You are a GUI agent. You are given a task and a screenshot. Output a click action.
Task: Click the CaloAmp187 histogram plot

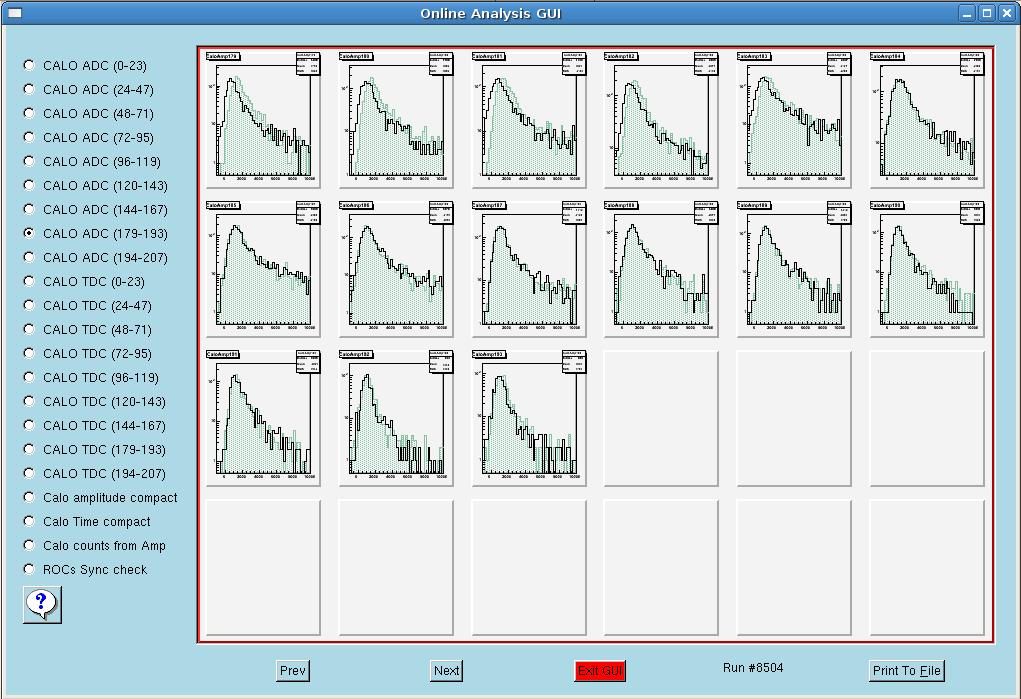point(529,270)
